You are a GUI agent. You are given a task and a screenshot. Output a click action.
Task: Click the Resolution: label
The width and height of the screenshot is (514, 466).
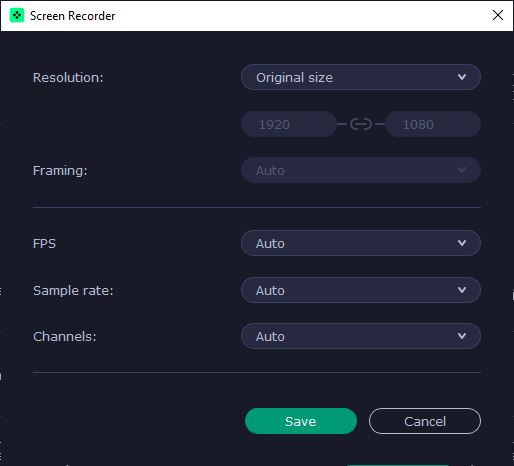point(68,78)
